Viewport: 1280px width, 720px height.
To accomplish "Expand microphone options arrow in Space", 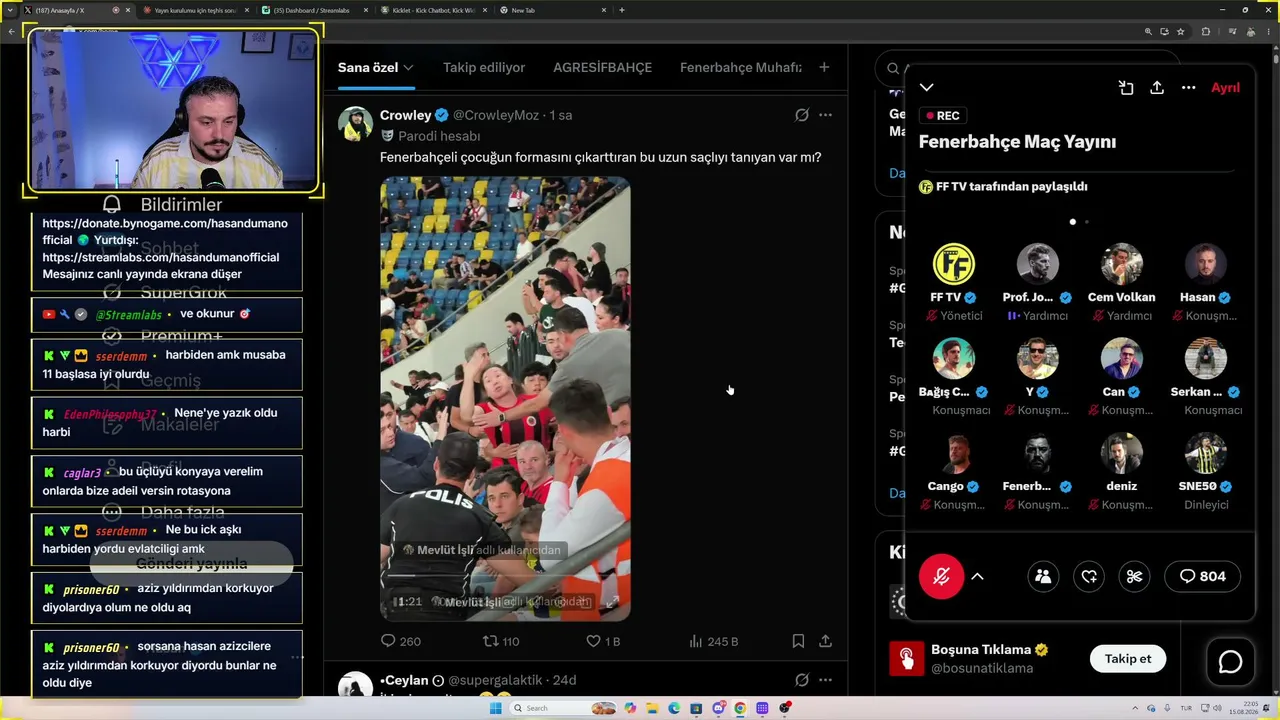I will click(978, 576).
